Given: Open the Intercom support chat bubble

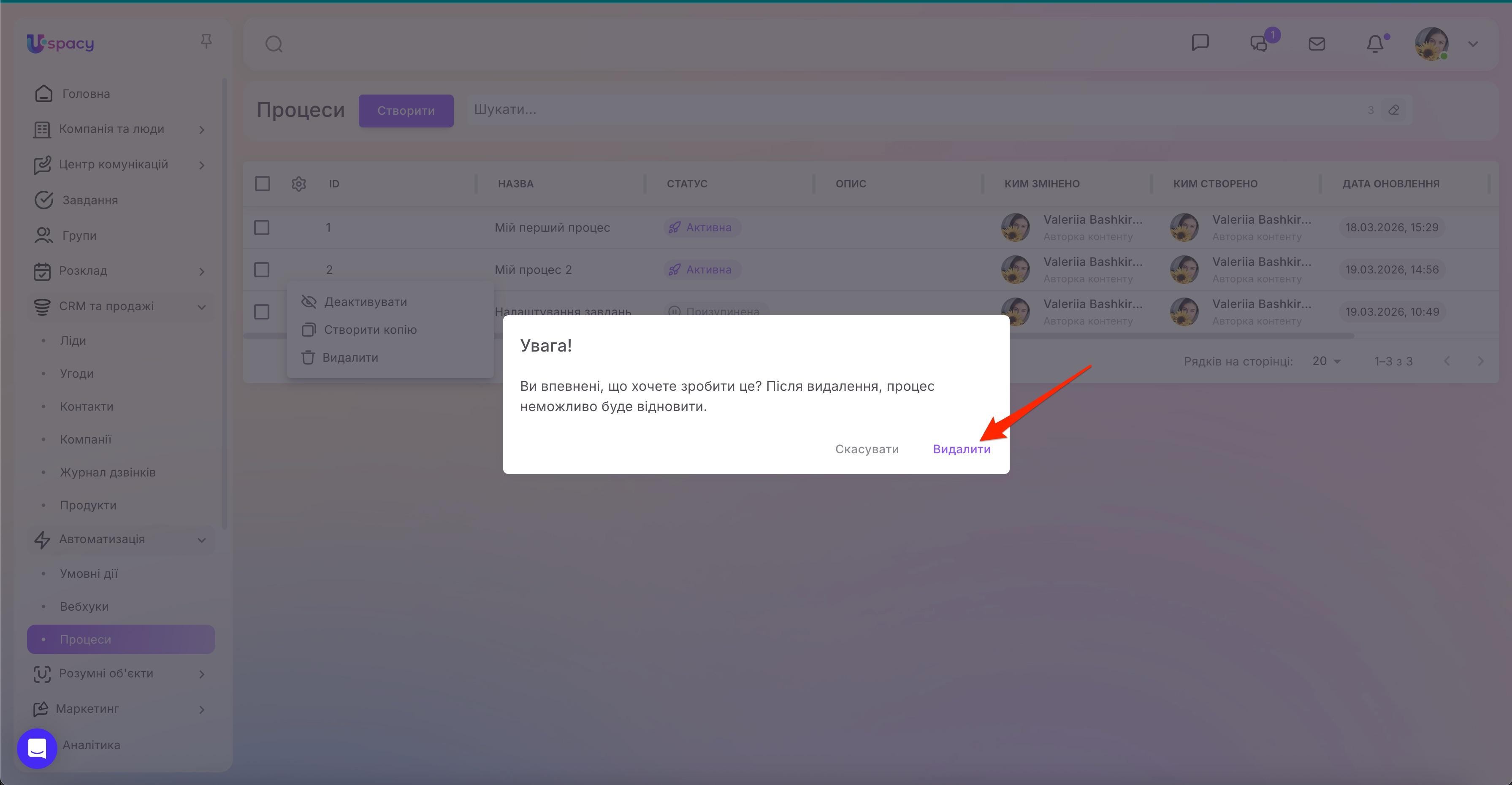Looking at the screenshot, I should pos(37,748).
